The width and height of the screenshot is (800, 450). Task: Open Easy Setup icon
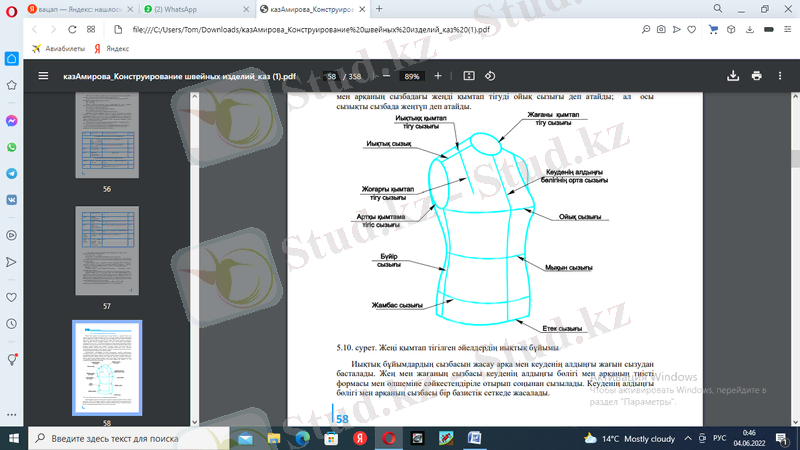pyautogui.click(x=787, y=30)
